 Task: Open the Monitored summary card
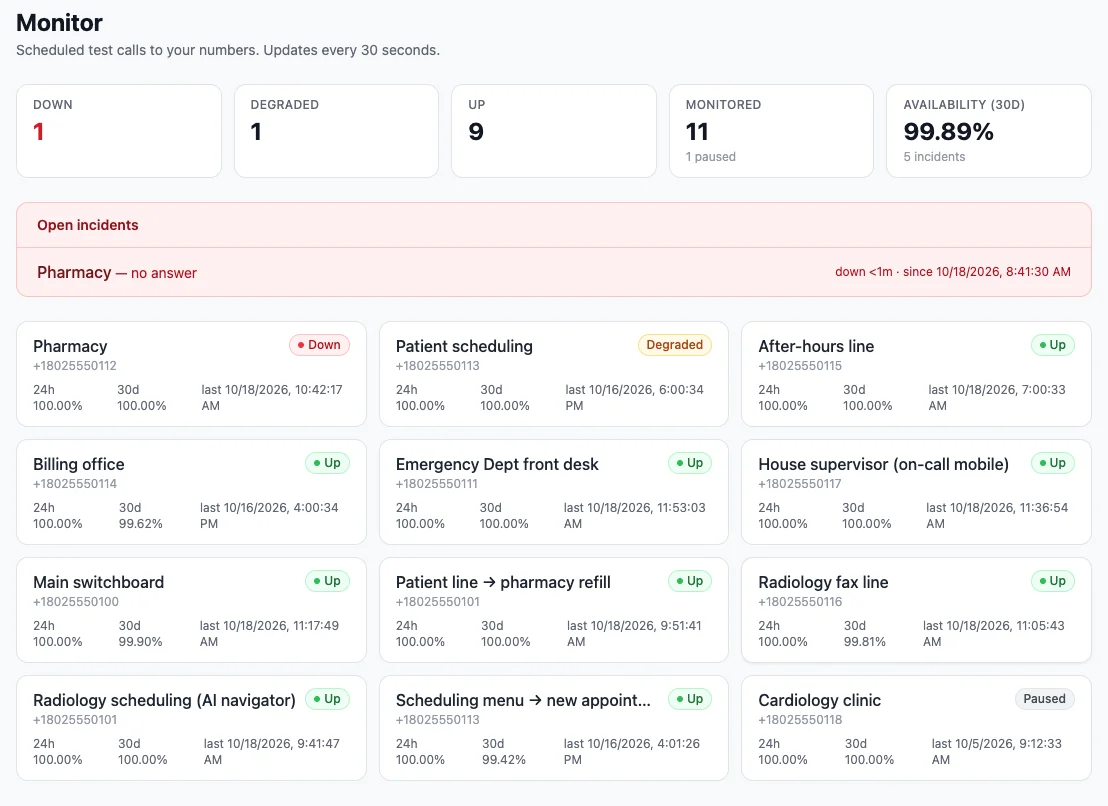pos(771,131)
